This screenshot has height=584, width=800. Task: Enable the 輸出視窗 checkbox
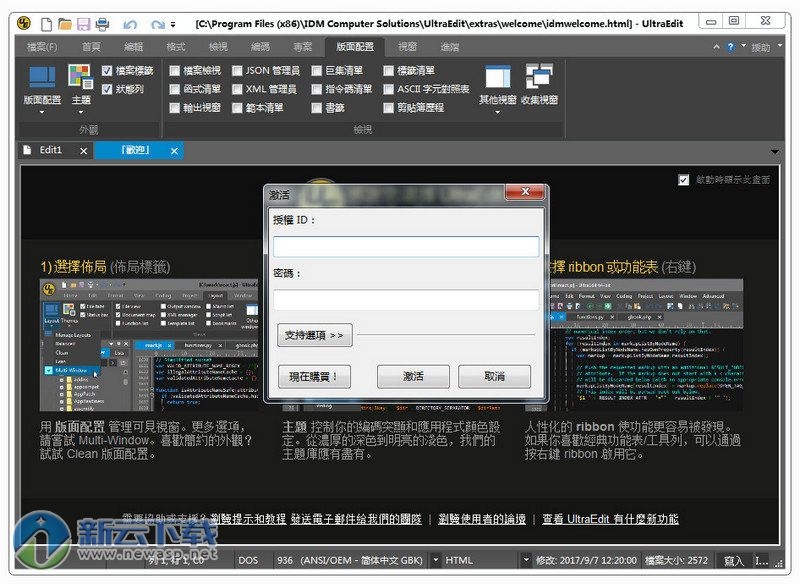pyautogui.click(x=175, y=108)
